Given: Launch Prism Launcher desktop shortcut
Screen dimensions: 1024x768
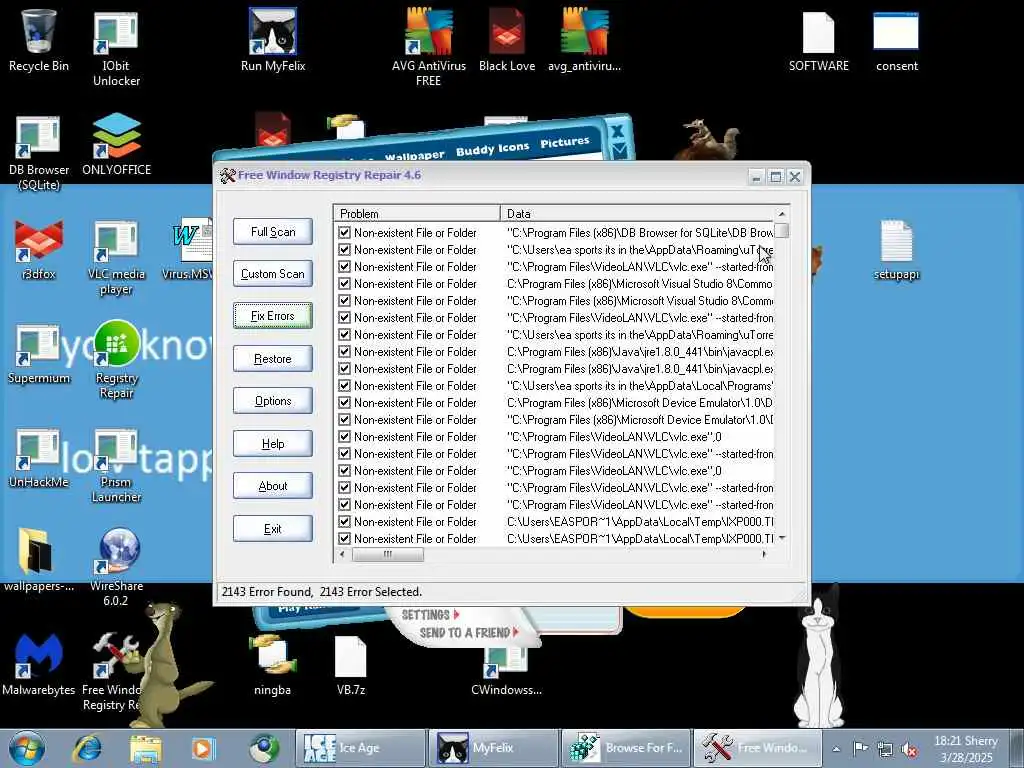Looking at the screenshot, I should click(x=116, y=466).
